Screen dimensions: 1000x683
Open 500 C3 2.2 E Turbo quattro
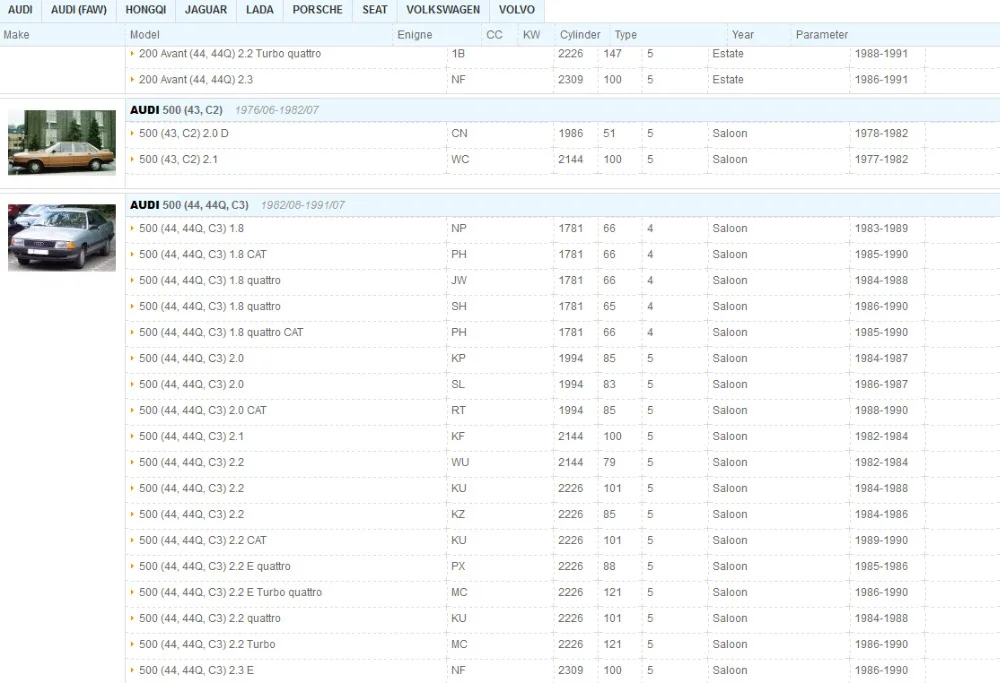click(x=230, y=592)
